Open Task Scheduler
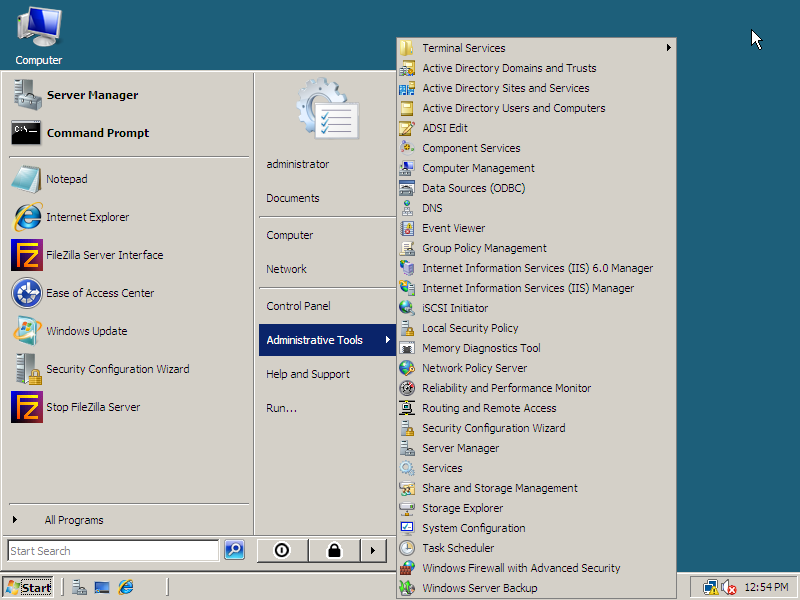The width and height of the screenshot is (800, 600). tap(536, 548)
